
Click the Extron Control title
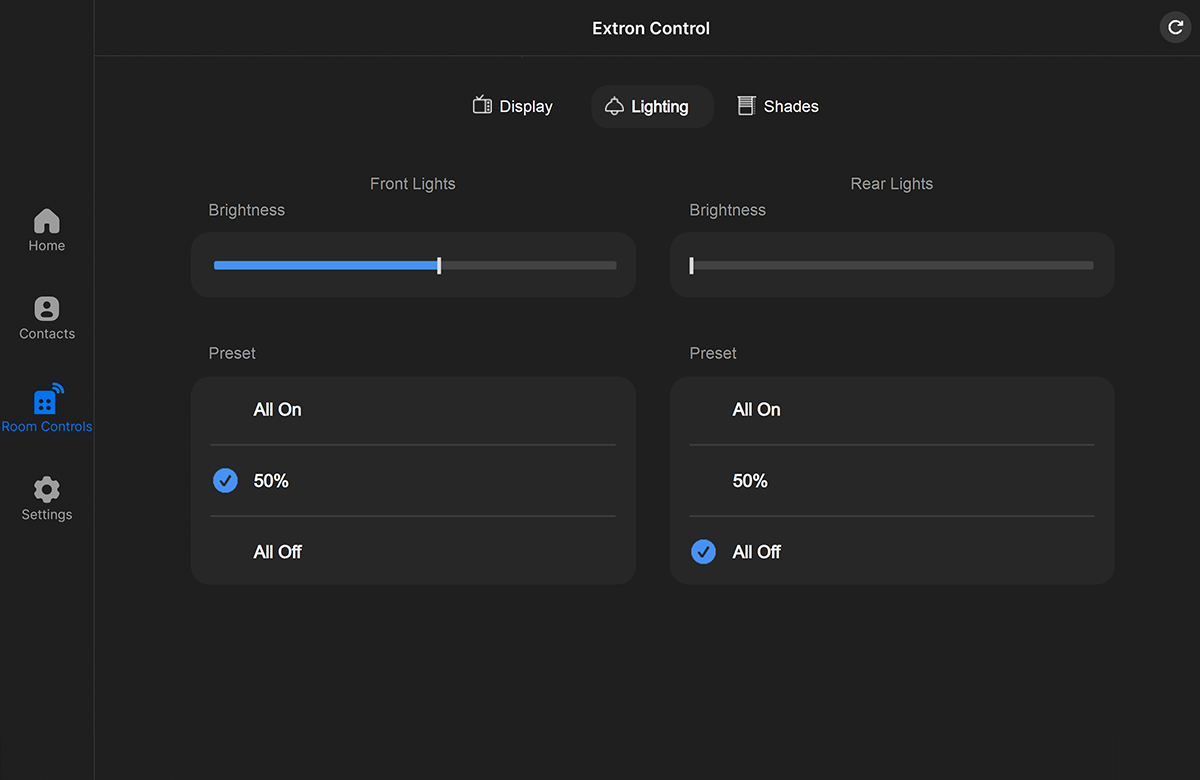[x=651, y=28]
